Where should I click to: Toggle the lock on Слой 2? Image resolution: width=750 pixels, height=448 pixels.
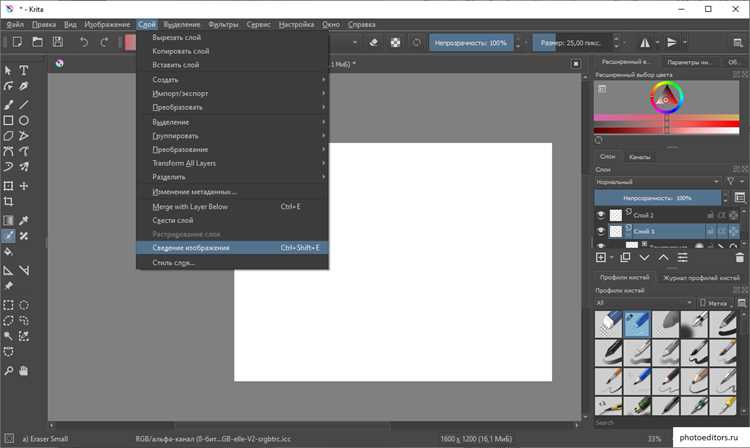pyautogui.click(x=711, y=216)
